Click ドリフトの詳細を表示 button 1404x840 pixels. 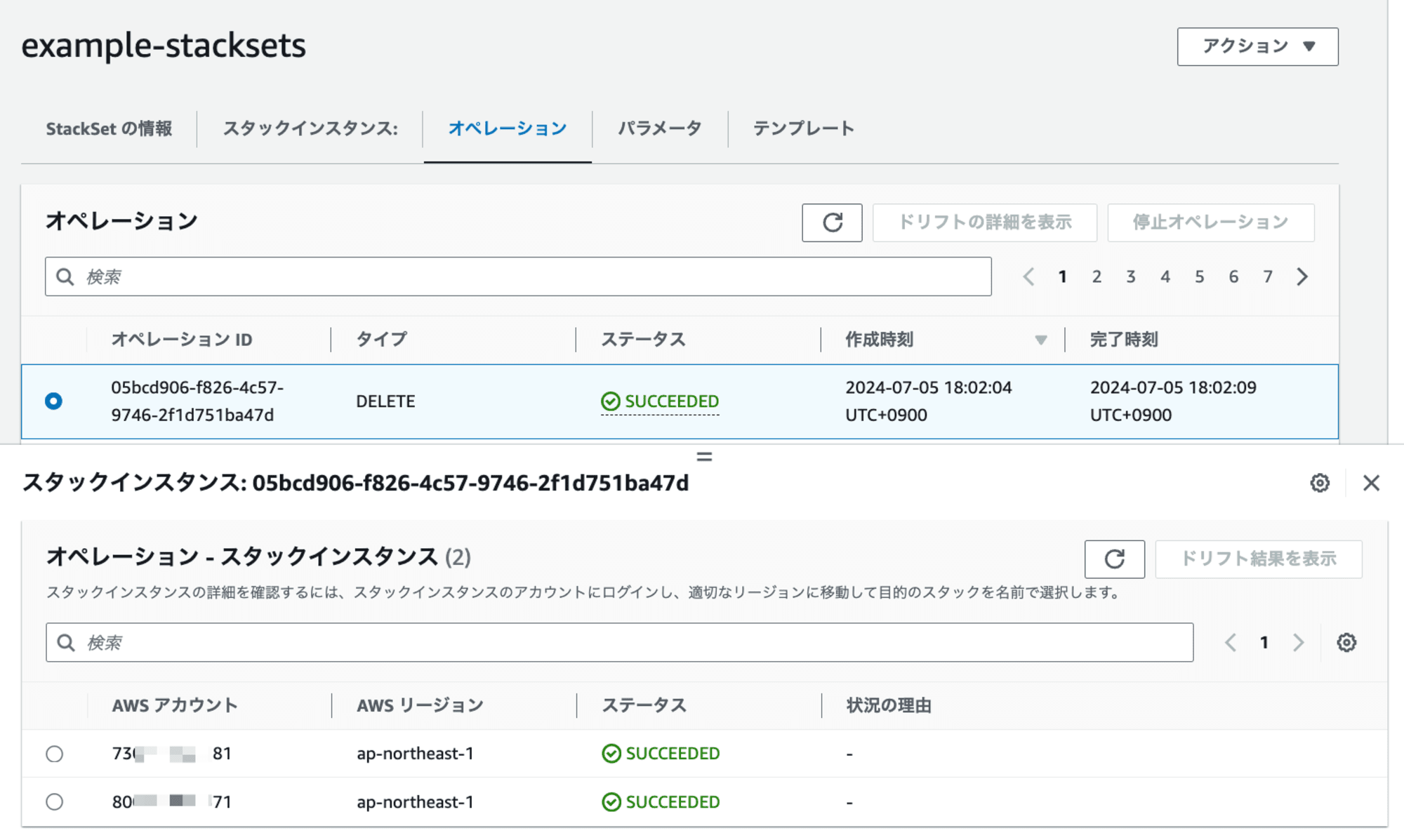tap(984, 222)
